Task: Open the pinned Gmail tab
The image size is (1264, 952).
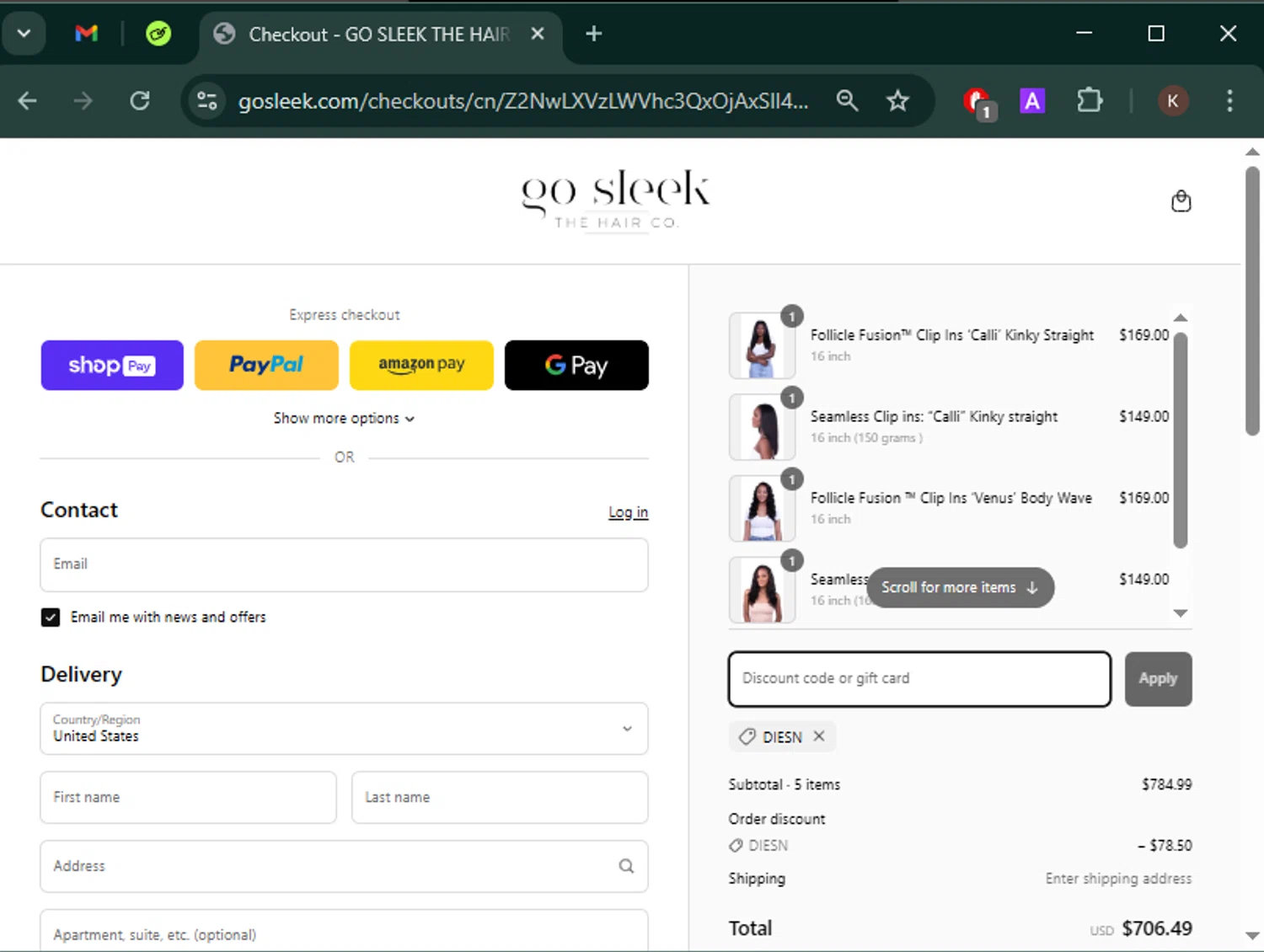Action: (86, 34)
